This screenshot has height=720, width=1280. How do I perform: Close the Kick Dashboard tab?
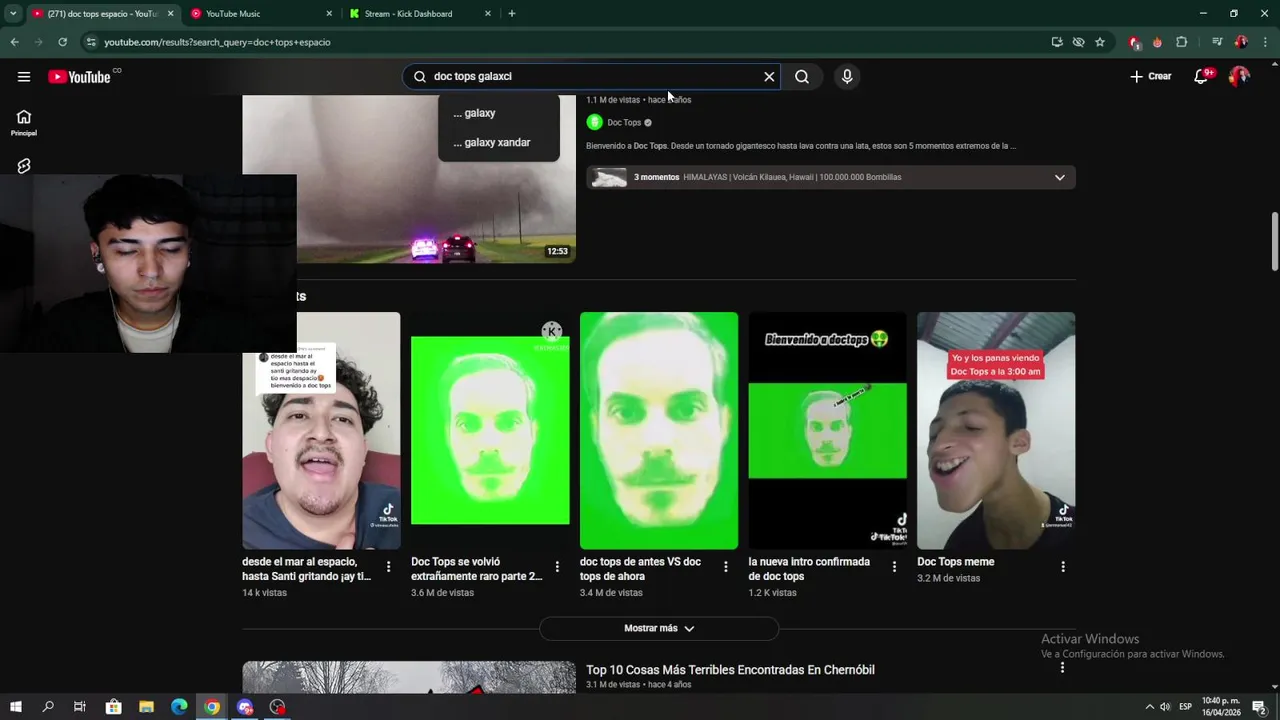click(x=488, y=14)
